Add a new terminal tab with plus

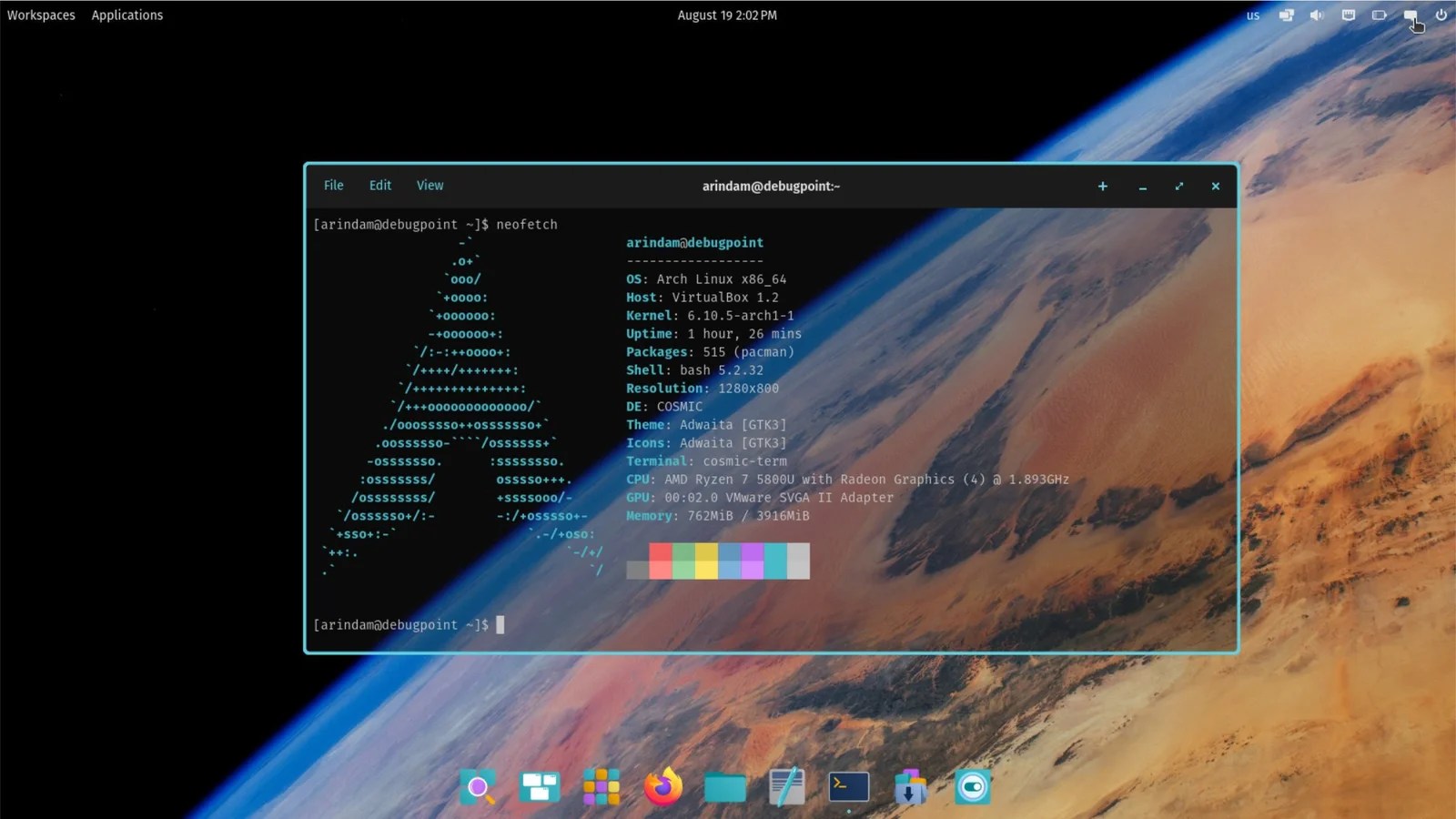pos(1102,187)
